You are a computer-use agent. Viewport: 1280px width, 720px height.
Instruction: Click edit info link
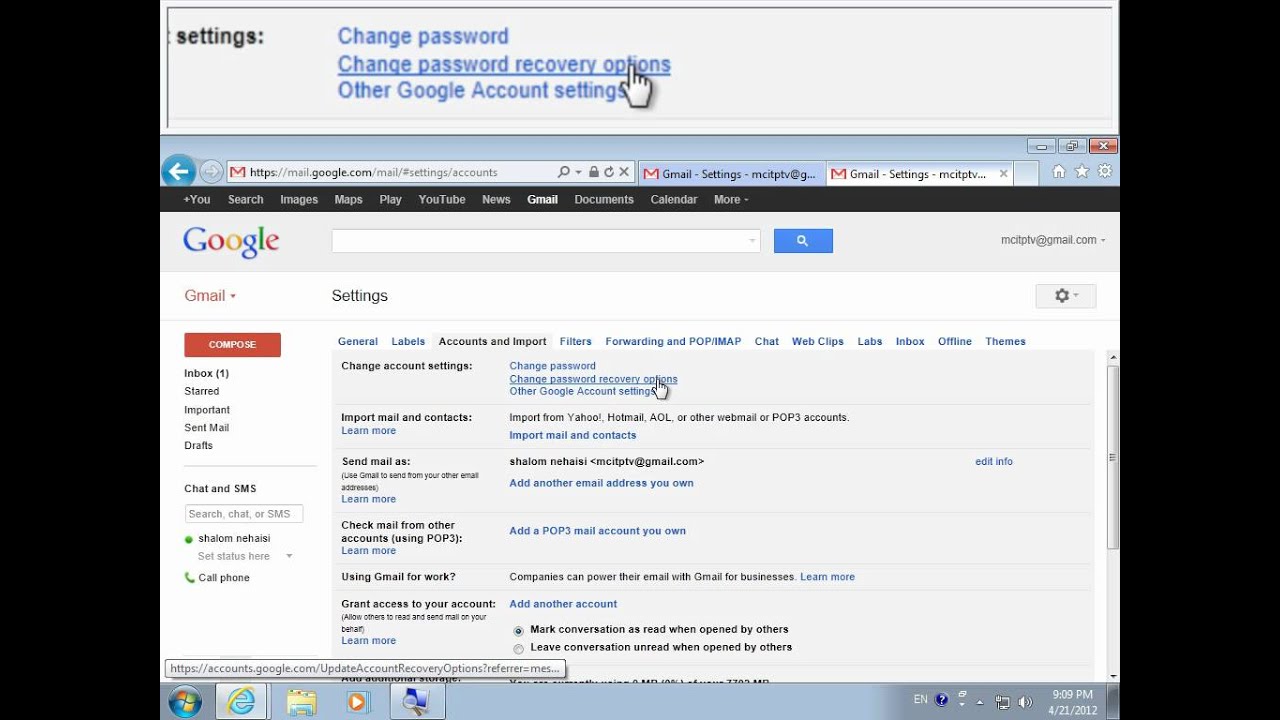pos(994,462)
